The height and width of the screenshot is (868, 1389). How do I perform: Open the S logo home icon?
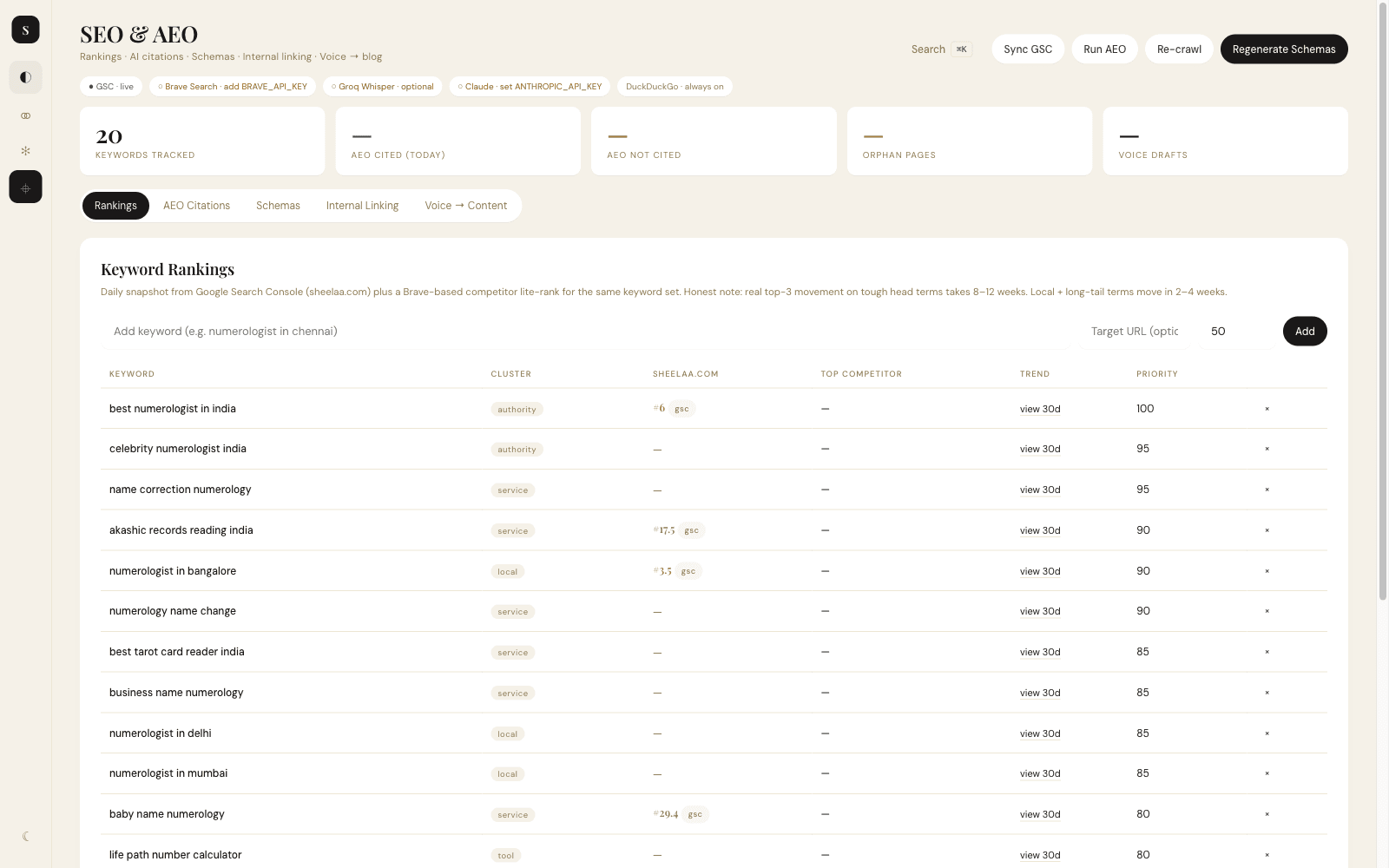click(25, 30)
